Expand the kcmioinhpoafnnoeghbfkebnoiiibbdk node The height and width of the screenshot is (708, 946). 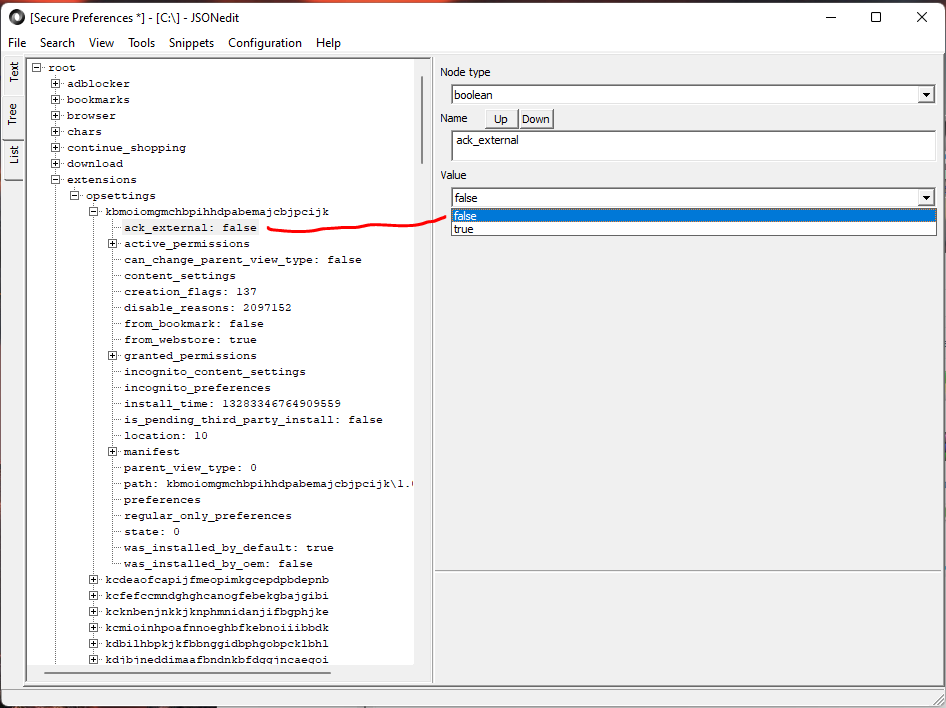(x=94, y=628)
